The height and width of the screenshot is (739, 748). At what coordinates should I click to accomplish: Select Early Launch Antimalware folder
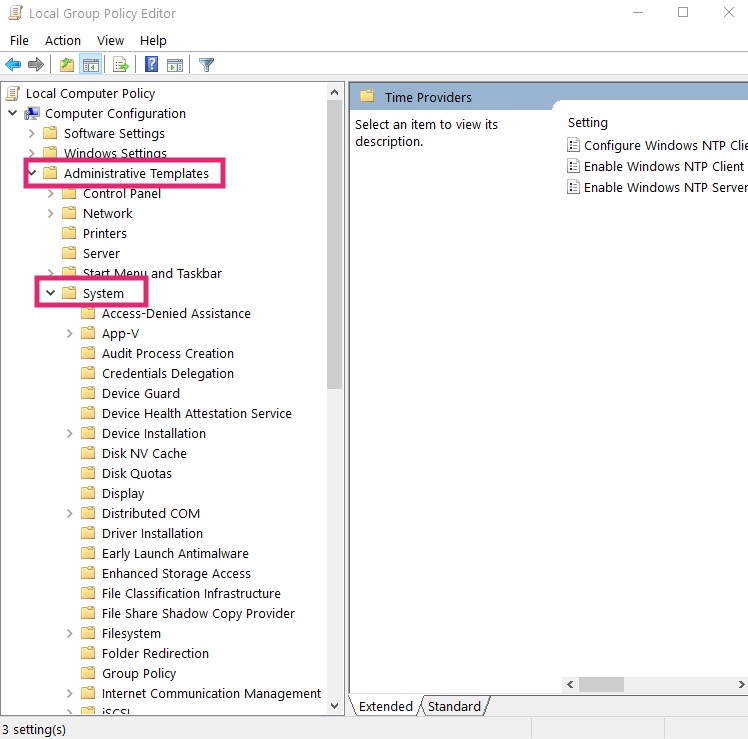[175, 553]
